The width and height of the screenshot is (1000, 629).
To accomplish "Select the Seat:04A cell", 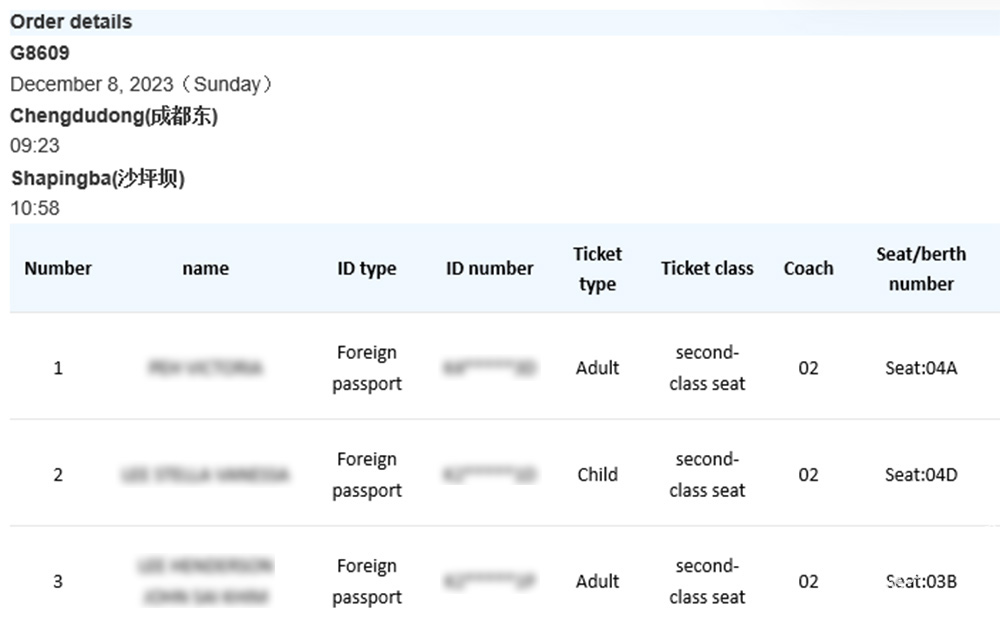I will [x=921, y=368].
